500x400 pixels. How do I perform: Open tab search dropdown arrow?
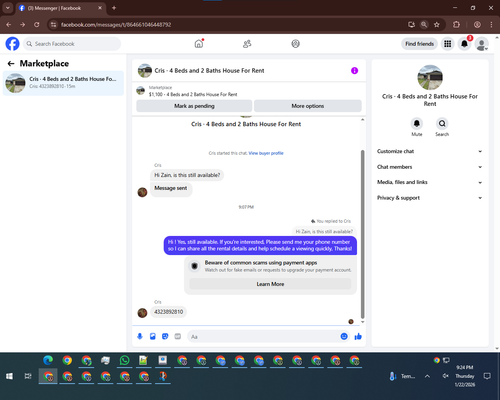pyautogui.click(x=7, y=8)
